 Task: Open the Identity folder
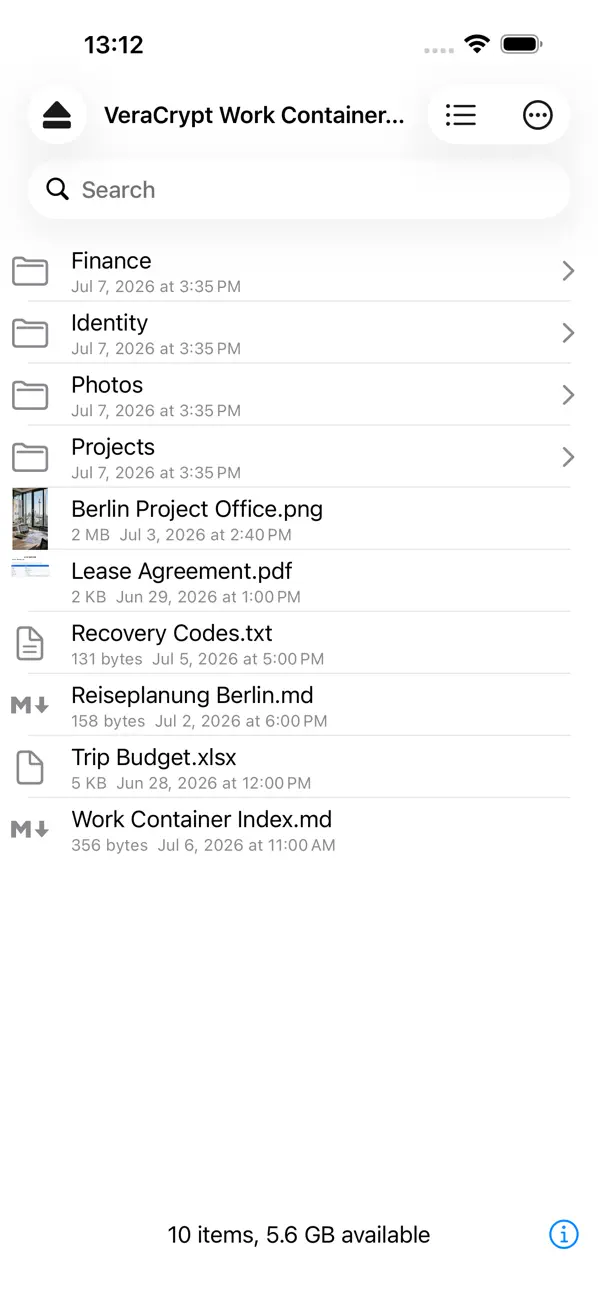(x=299, y=333)
